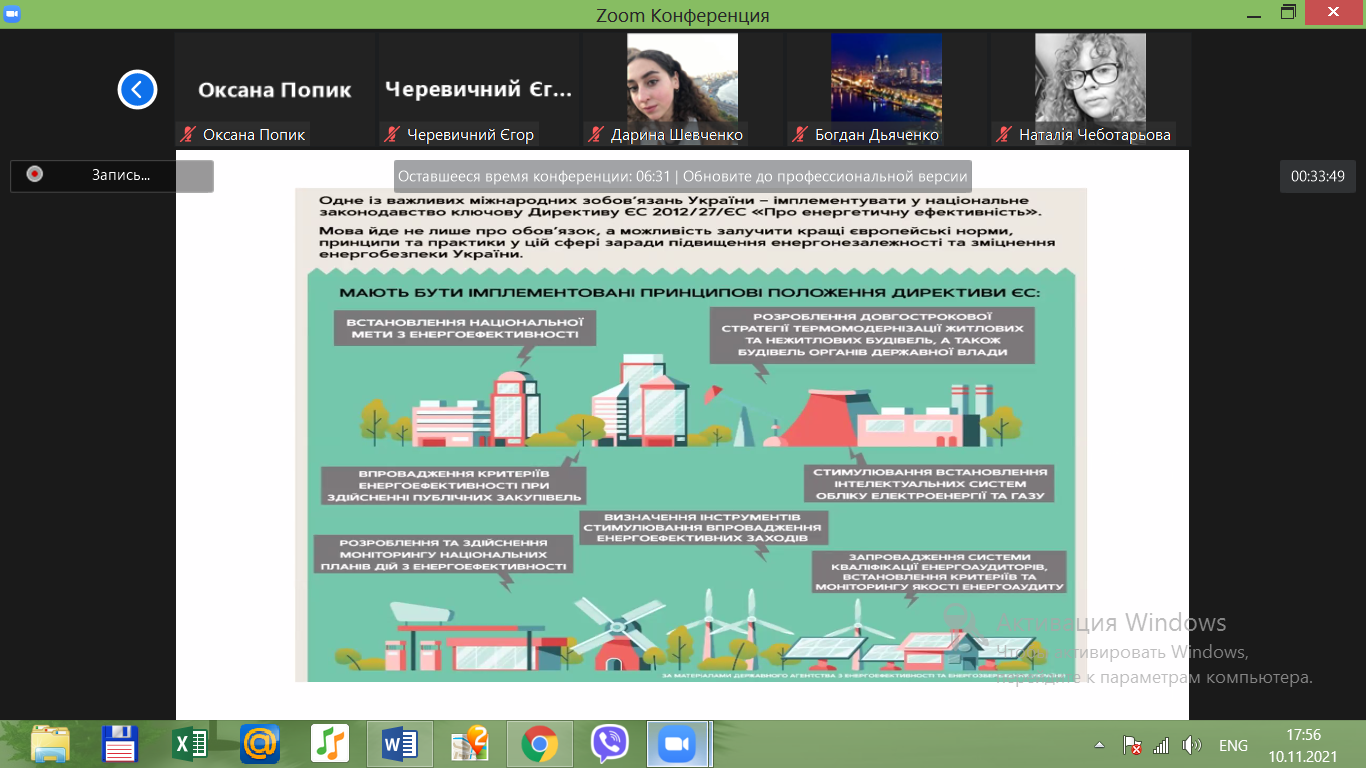1366x768 pixels.
Task: Open the floppy disk save app in taskbar
Action: point(120,744)
